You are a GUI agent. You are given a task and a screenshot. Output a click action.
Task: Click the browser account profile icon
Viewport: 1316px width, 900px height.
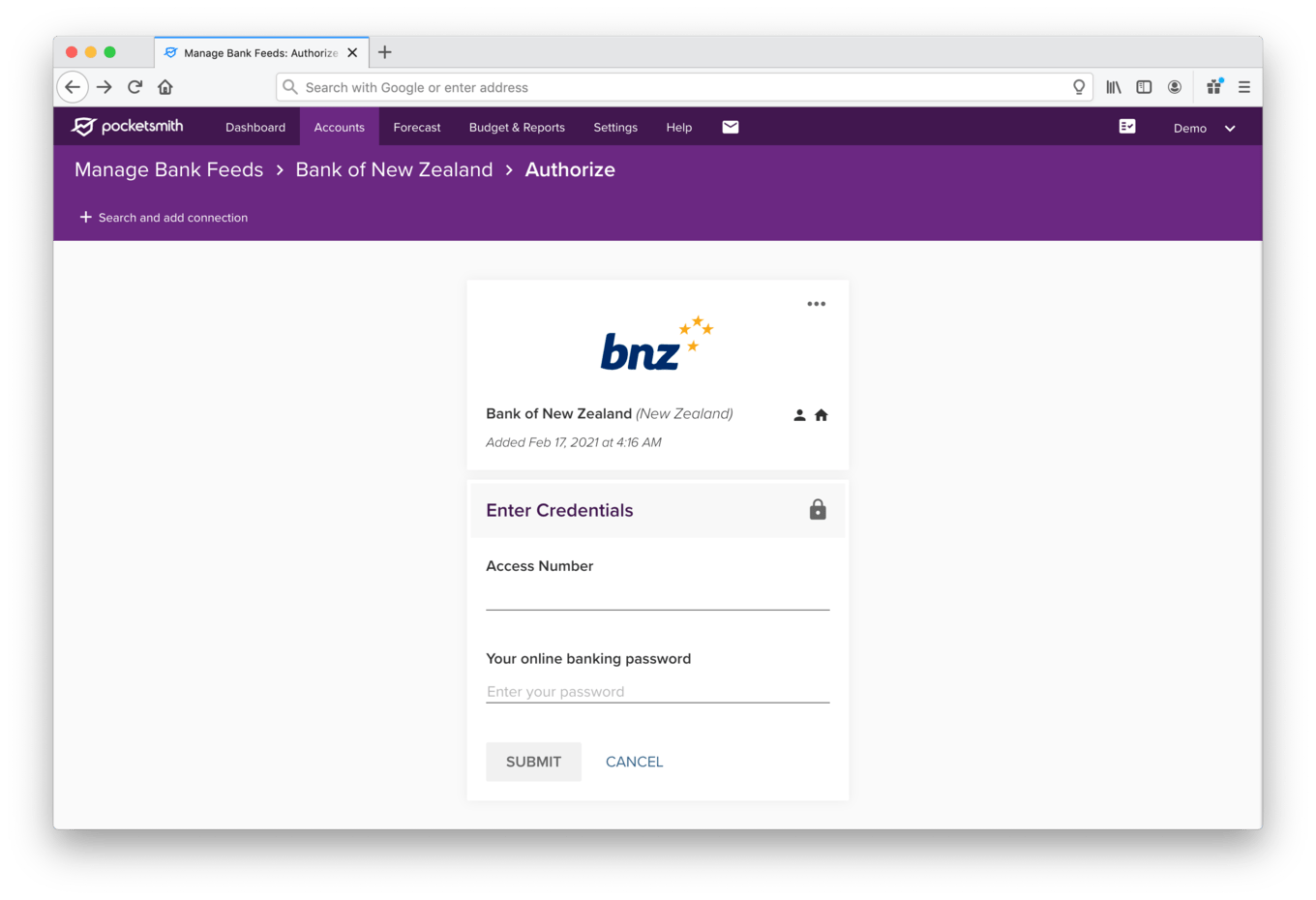1175,87
